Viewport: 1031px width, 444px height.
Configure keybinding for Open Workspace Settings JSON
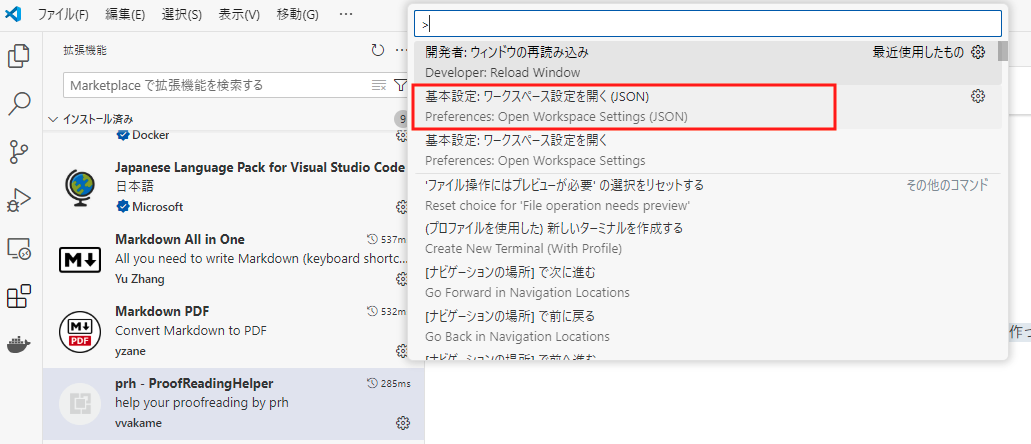tap(978, 97)
